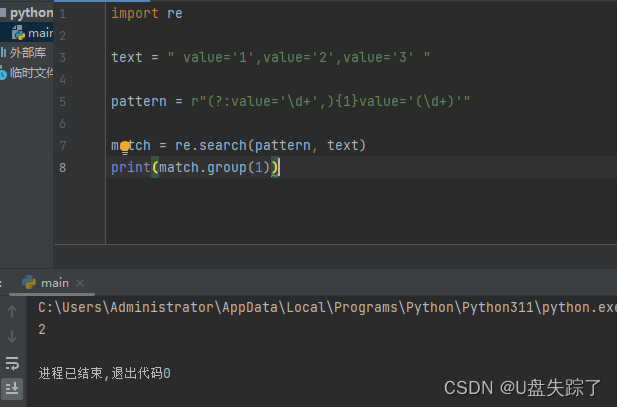Click the 'import' keyword on line 1
Image resolution: width=617 pixels, height=407 pixels.
pos(135,13)
